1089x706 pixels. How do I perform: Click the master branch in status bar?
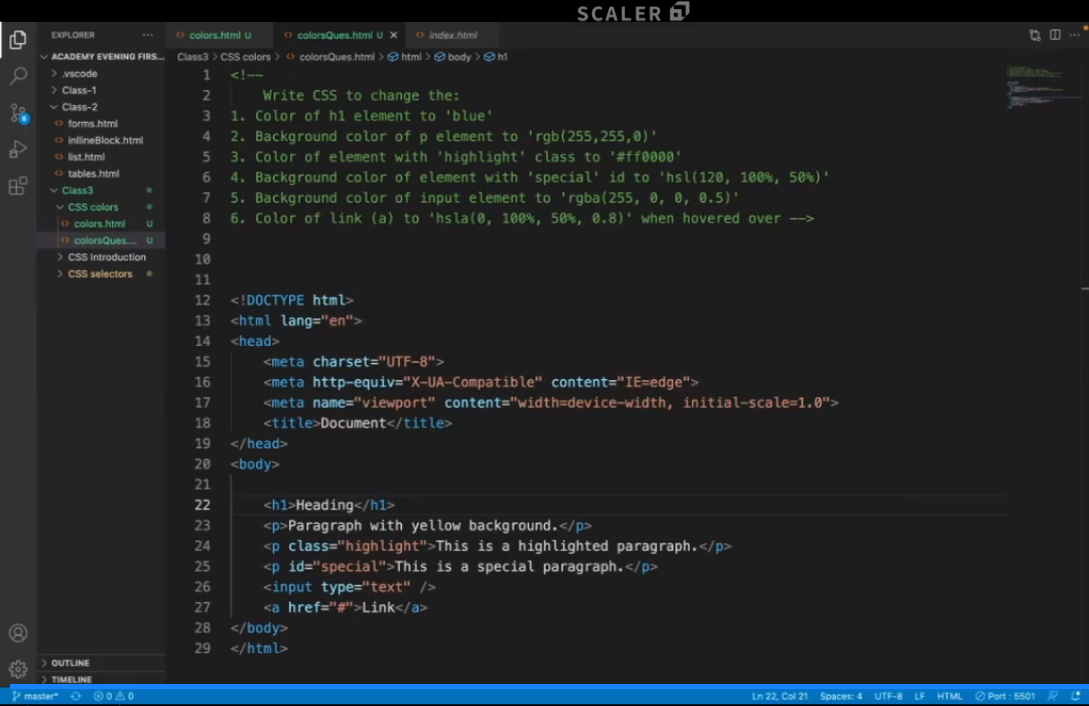(x=36, y=696)
